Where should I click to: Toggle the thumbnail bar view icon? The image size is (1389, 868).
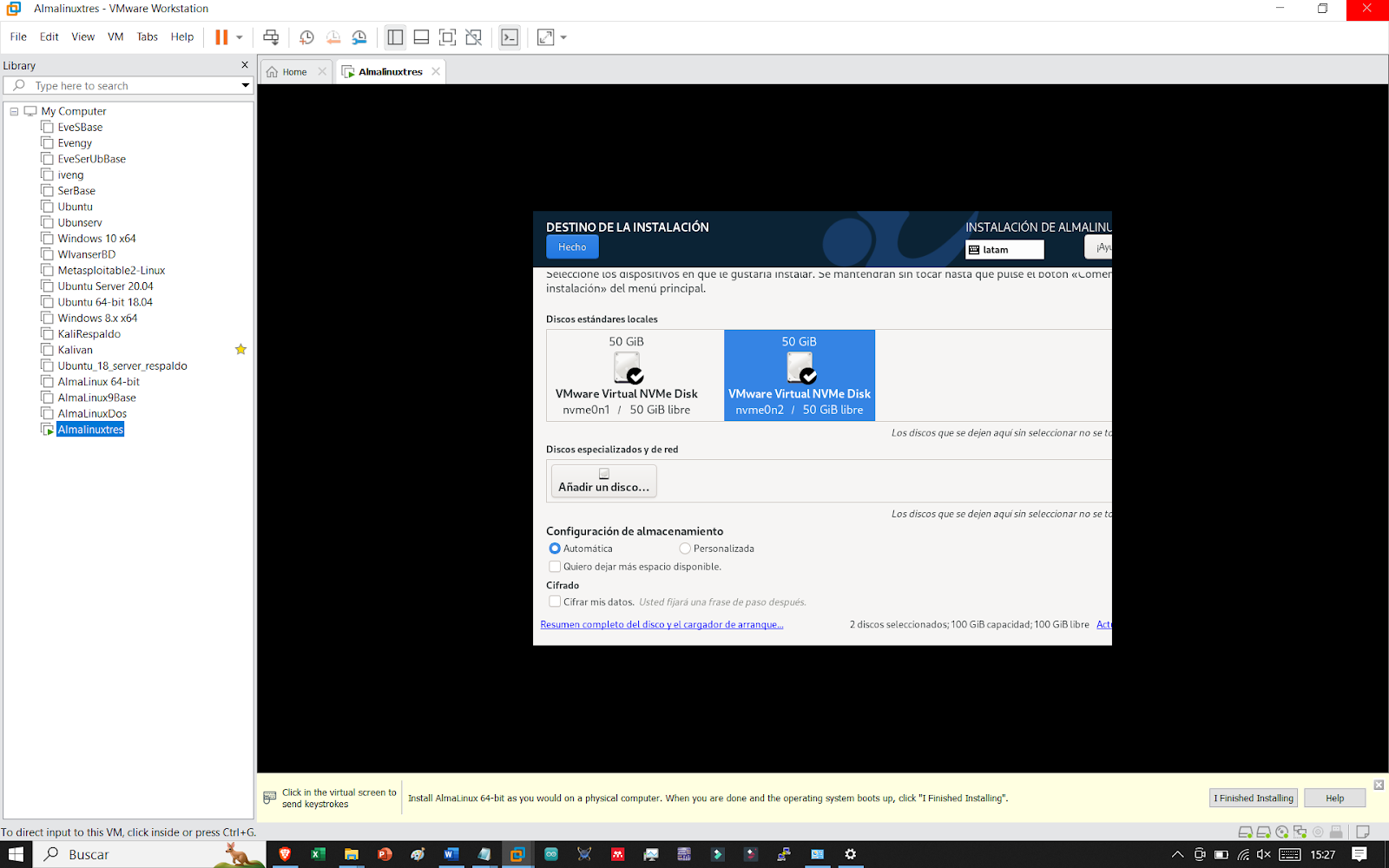tap(421, 37)
